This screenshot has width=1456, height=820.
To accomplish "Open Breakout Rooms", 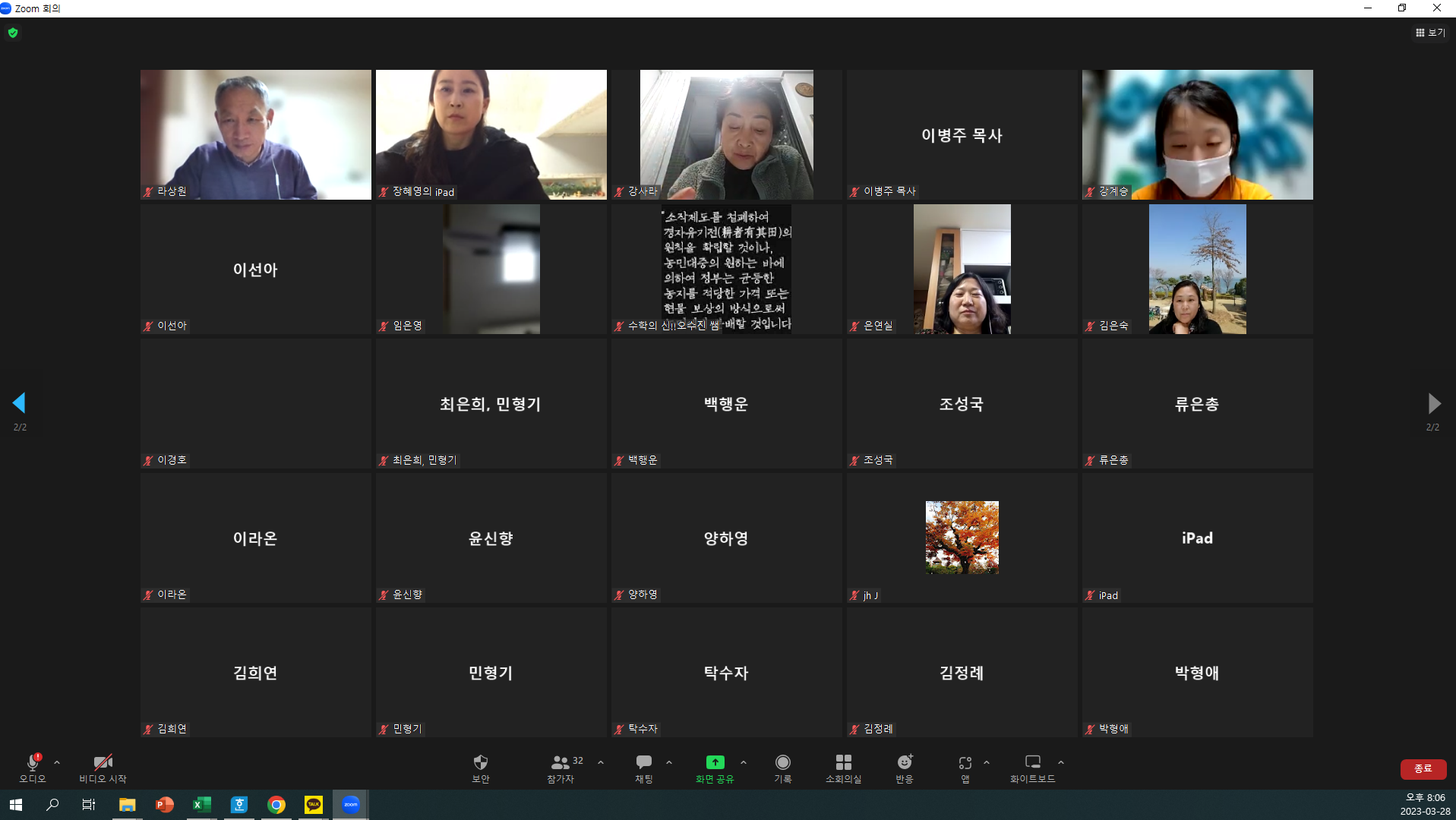I will (x=844, y=768).
